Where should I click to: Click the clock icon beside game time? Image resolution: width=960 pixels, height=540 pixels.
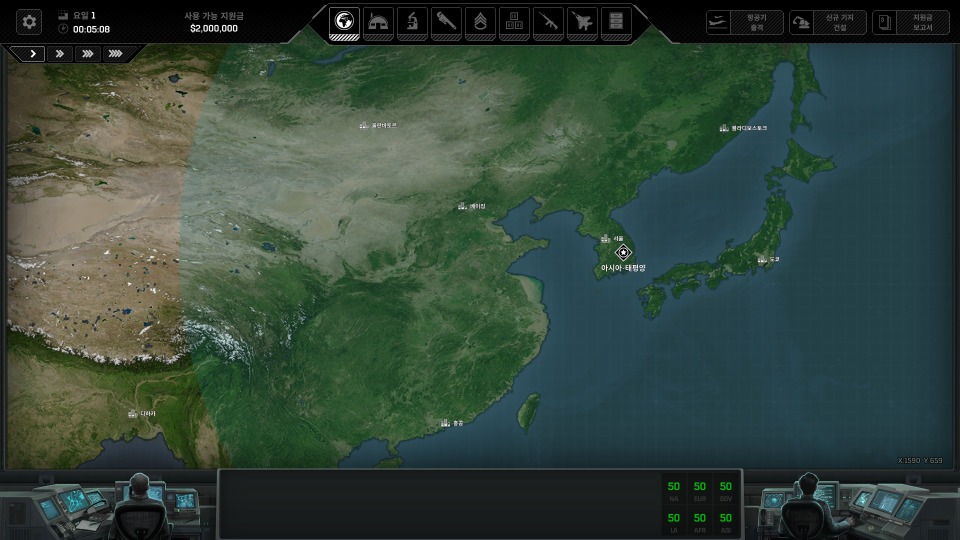pos(62,29)
